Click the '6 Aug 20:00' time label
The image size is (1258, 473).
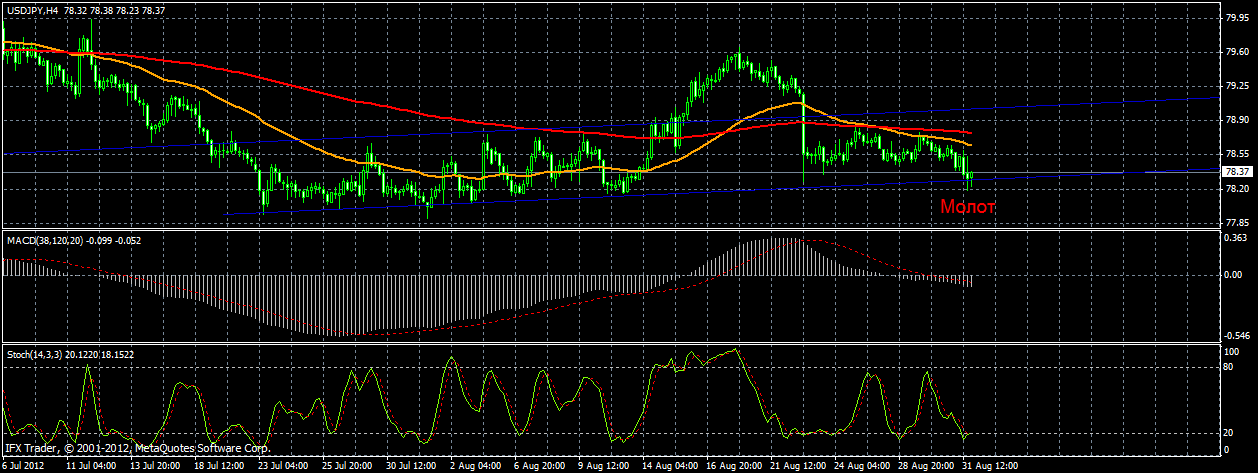(x=539, y=465)
